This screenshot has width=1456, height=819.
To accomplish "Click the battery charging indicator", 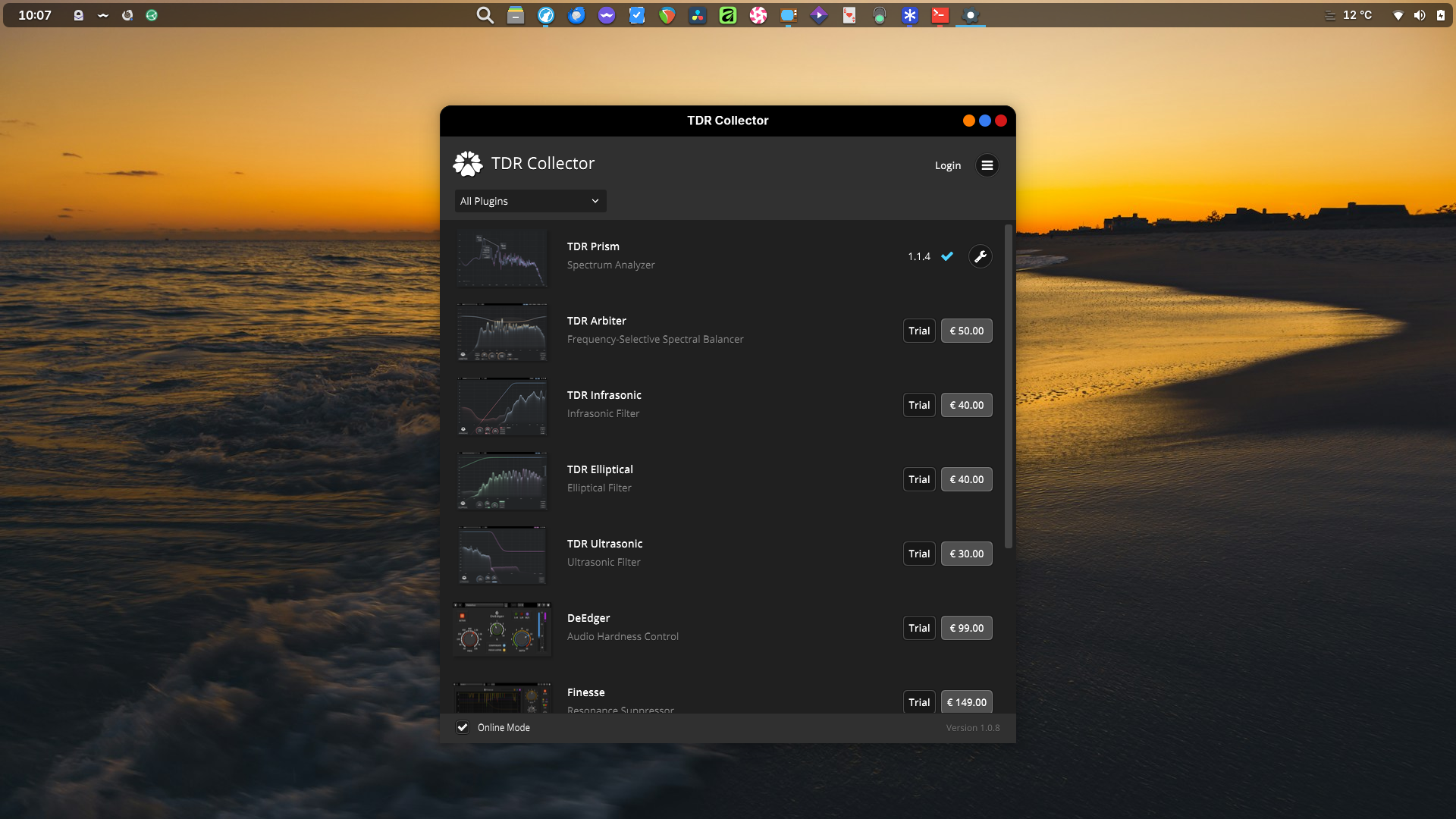I will pos(1441,15).
